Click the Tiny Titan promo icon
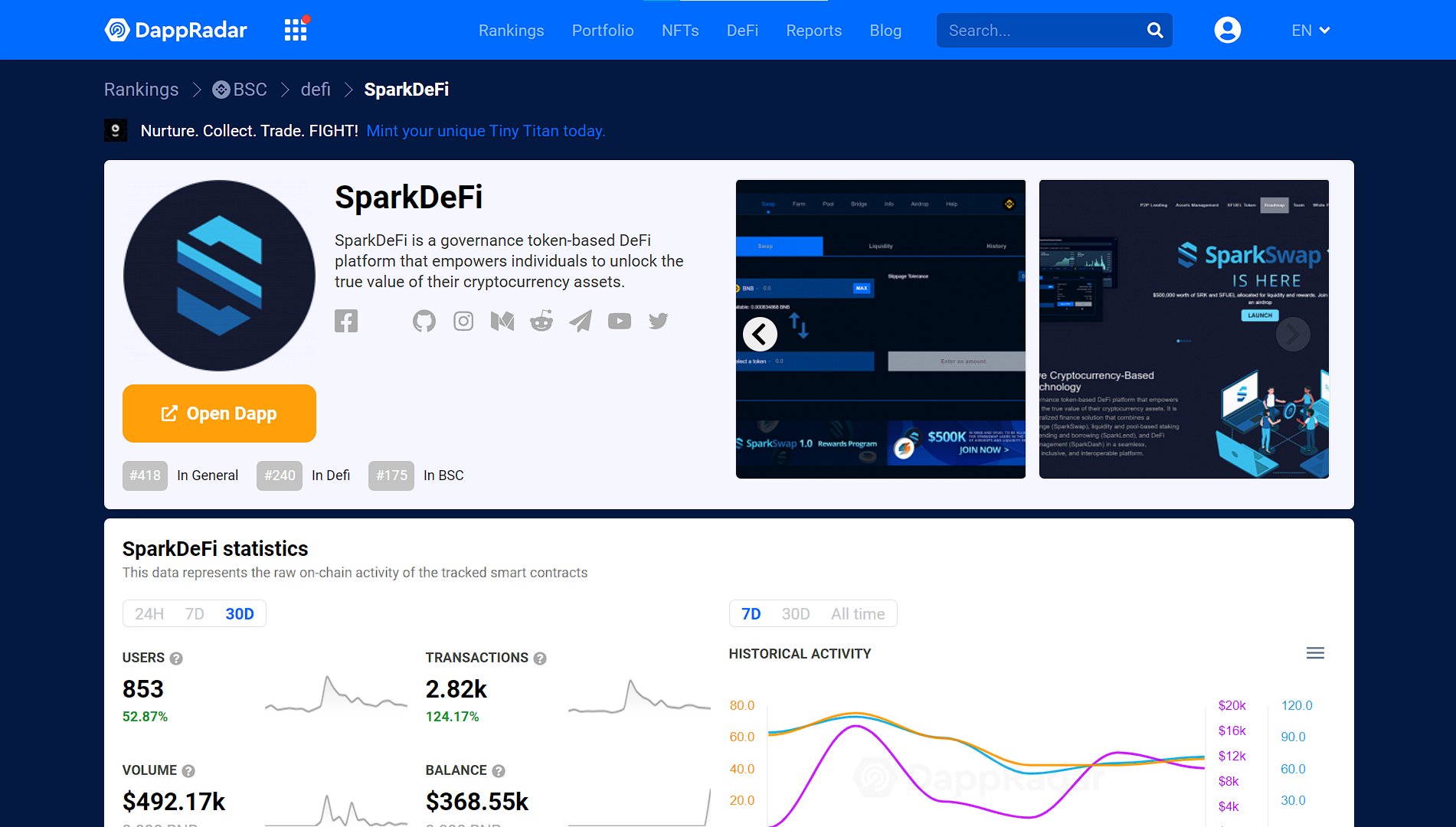 tap(116, 130)
